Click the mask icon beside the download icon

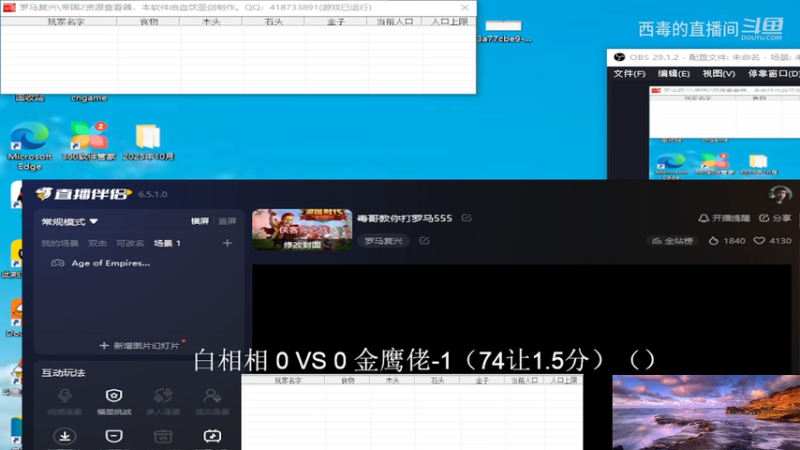pos(114,436)
